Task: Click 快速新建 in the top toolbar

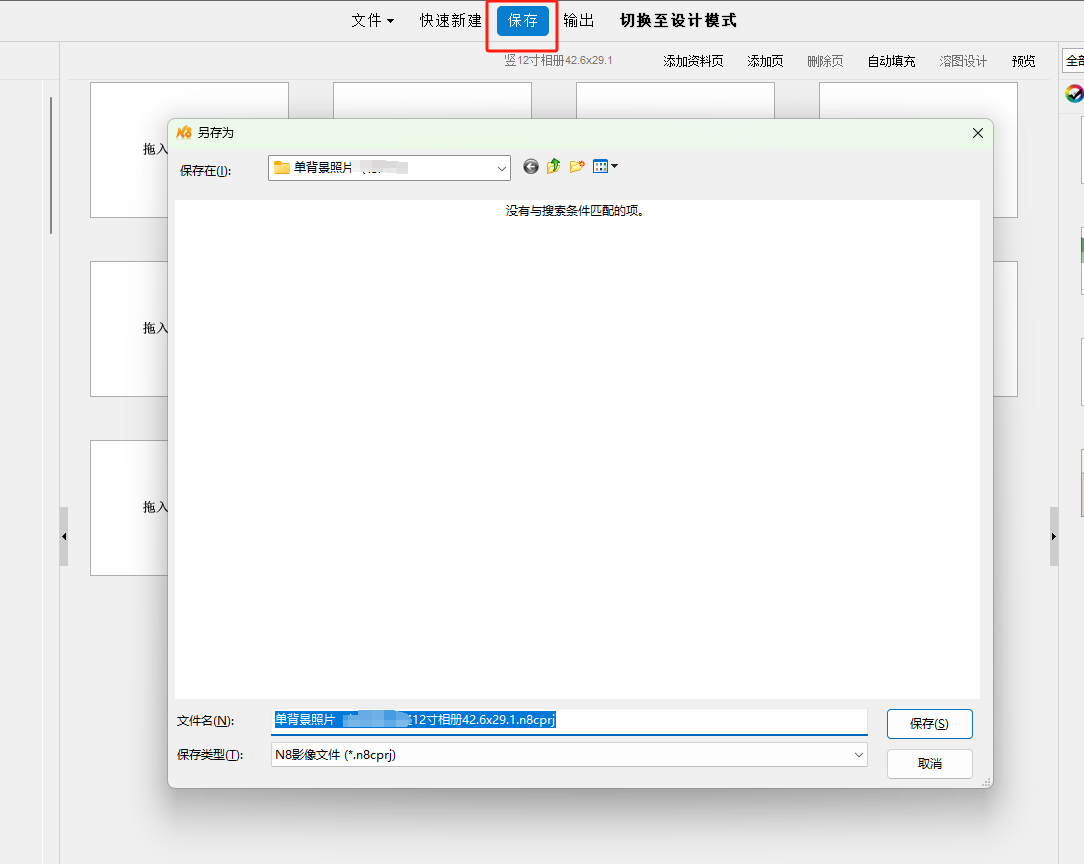Action: (x=450, y=21)
